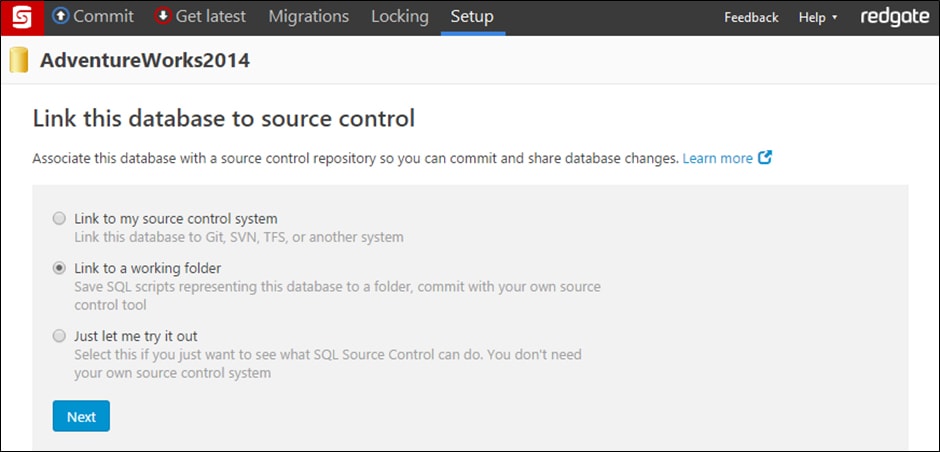Go to the Locking tab
Screen dimensions: 940x452
point(400,17)
